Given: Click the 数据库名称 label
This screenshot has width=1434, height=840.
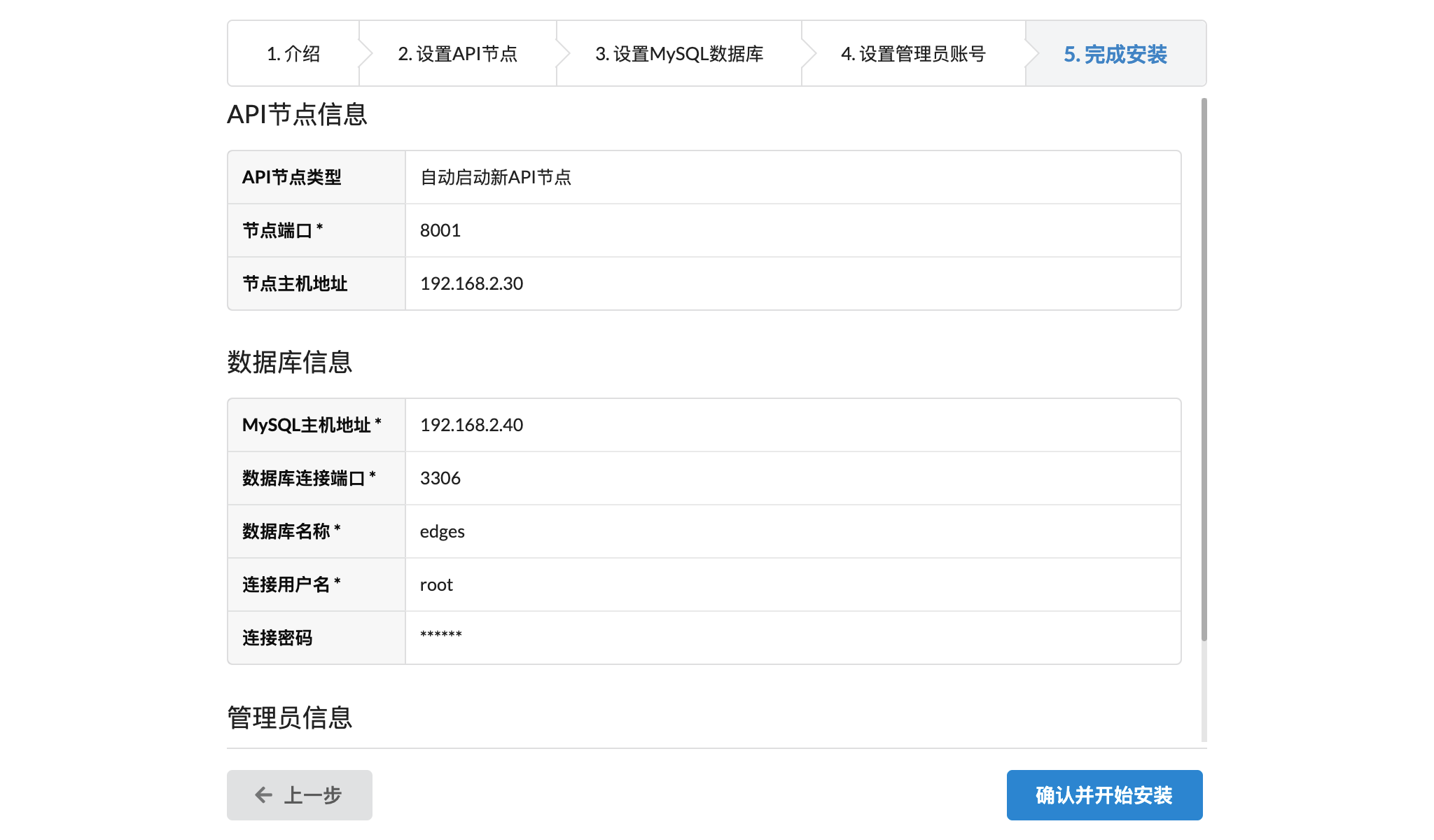Looking at the screenshot, I should coord(291,531).
